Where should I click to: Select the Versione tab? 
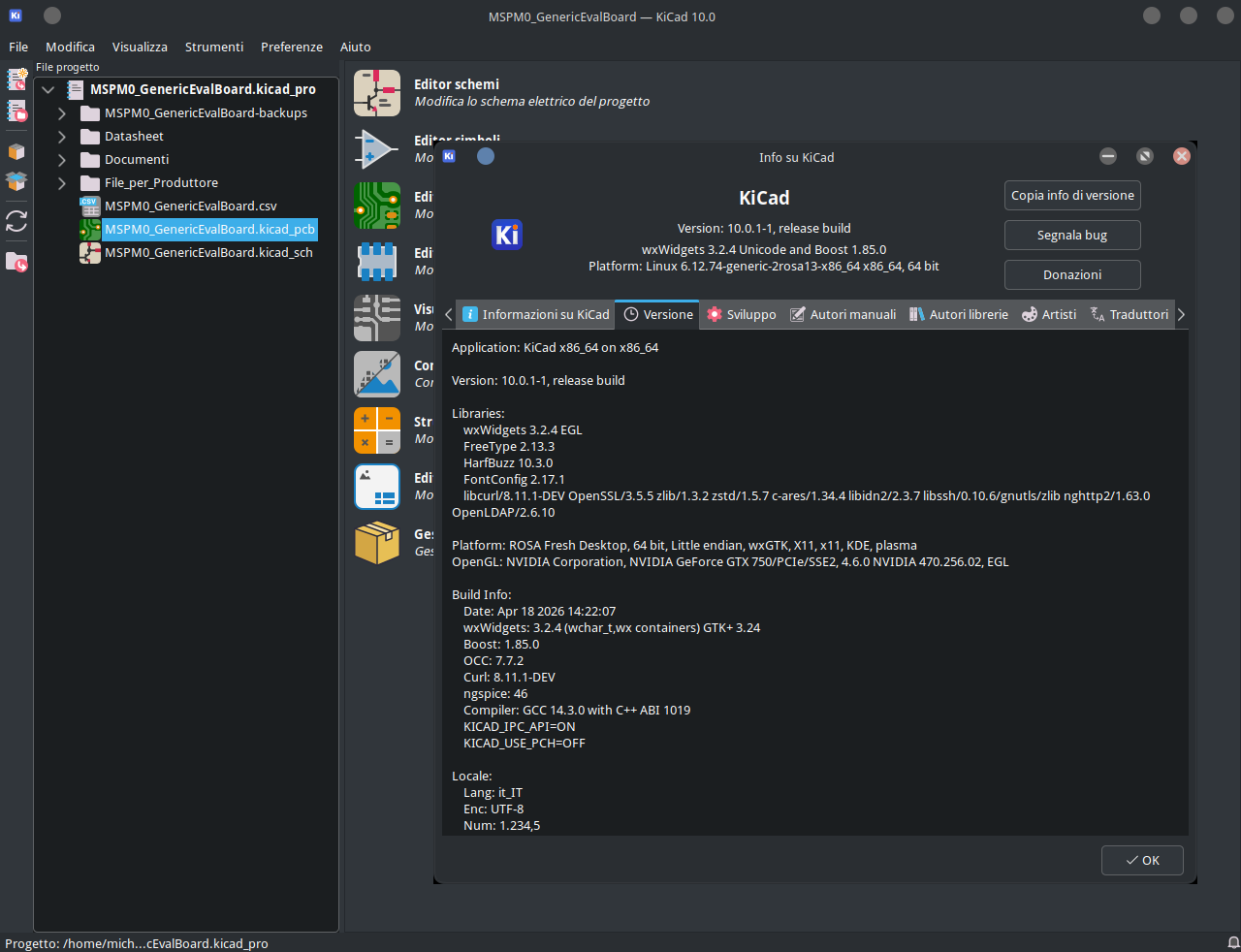click(x=657, y=314)
